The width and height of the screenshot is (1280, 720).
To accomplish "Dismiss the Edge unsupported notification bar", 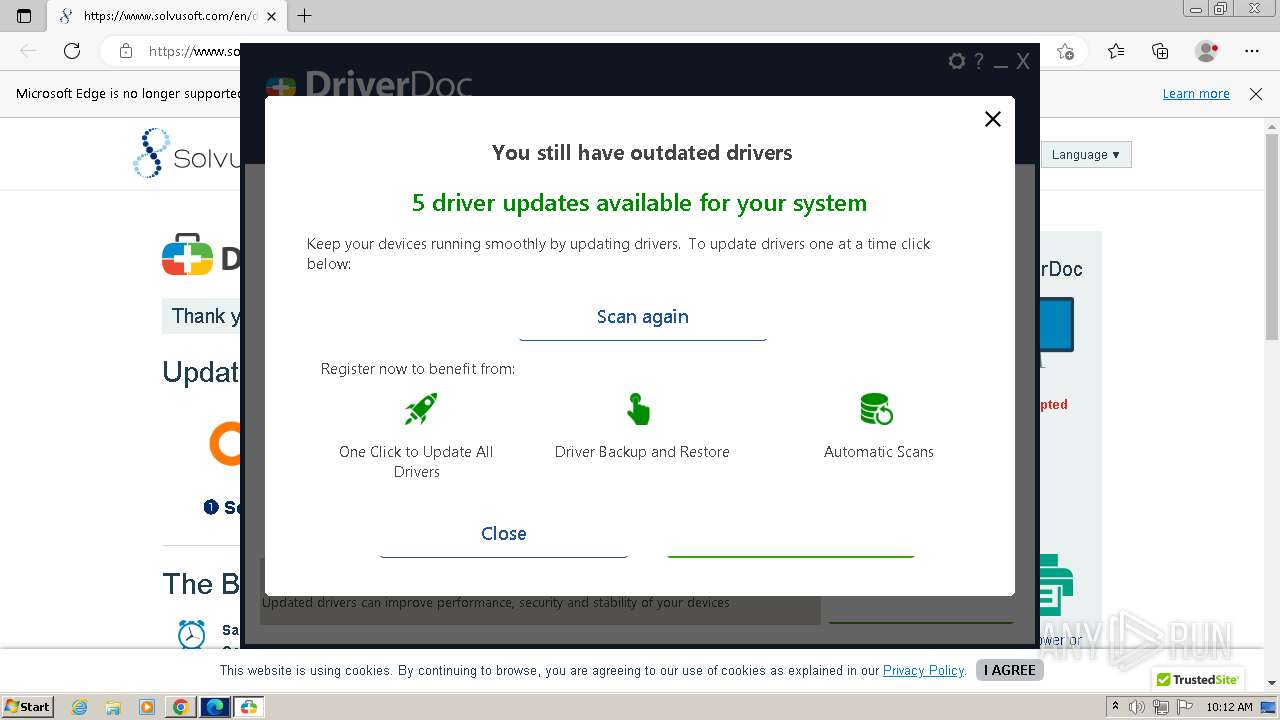I will [x=1256, y=94].
